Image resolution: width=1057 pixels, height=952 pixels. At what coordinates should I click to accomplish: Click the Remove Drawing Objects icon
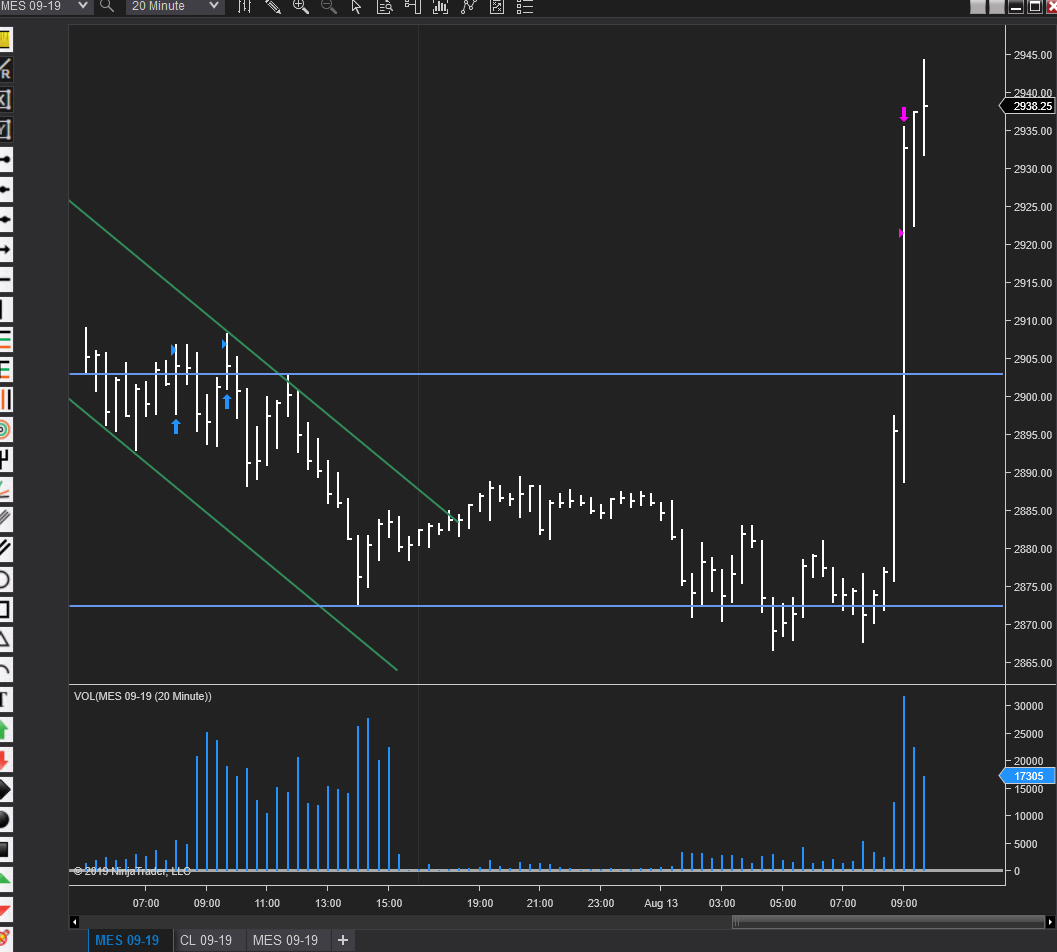pyautogui.click(x=5, y=939)
